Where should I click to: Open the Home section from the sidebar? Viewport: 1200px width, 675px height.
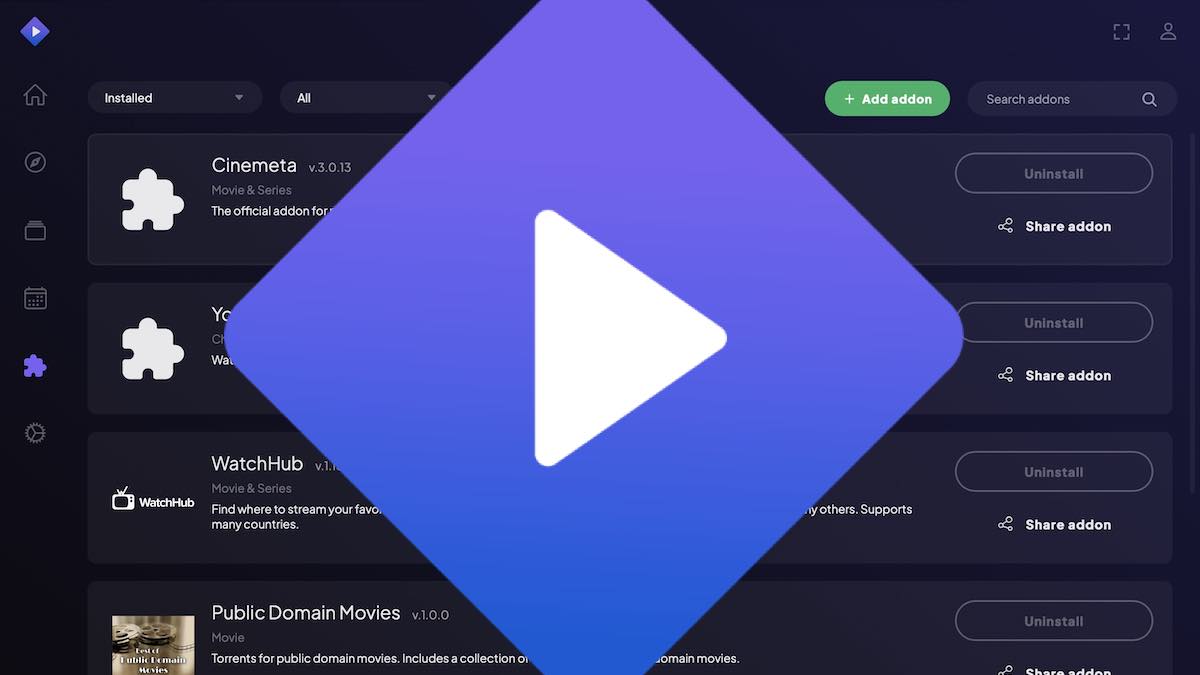pyautogui.click(x=35, y=94)
